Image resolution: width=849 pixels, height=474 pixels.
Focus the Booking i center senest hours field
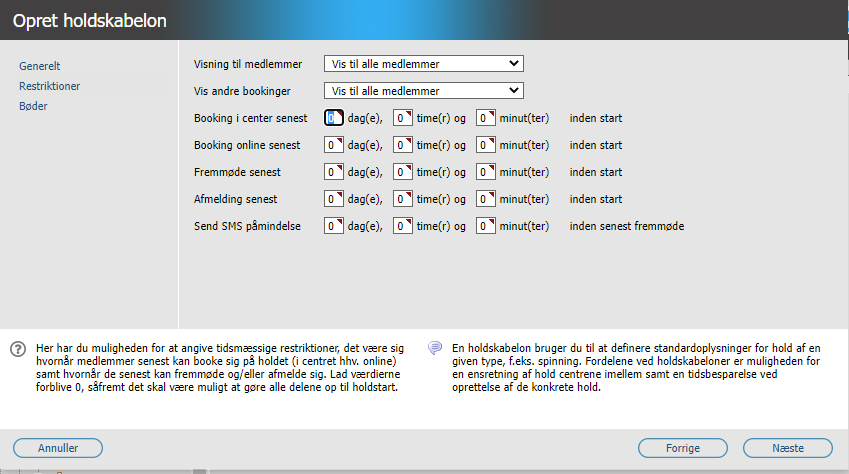tap(402, 118)
